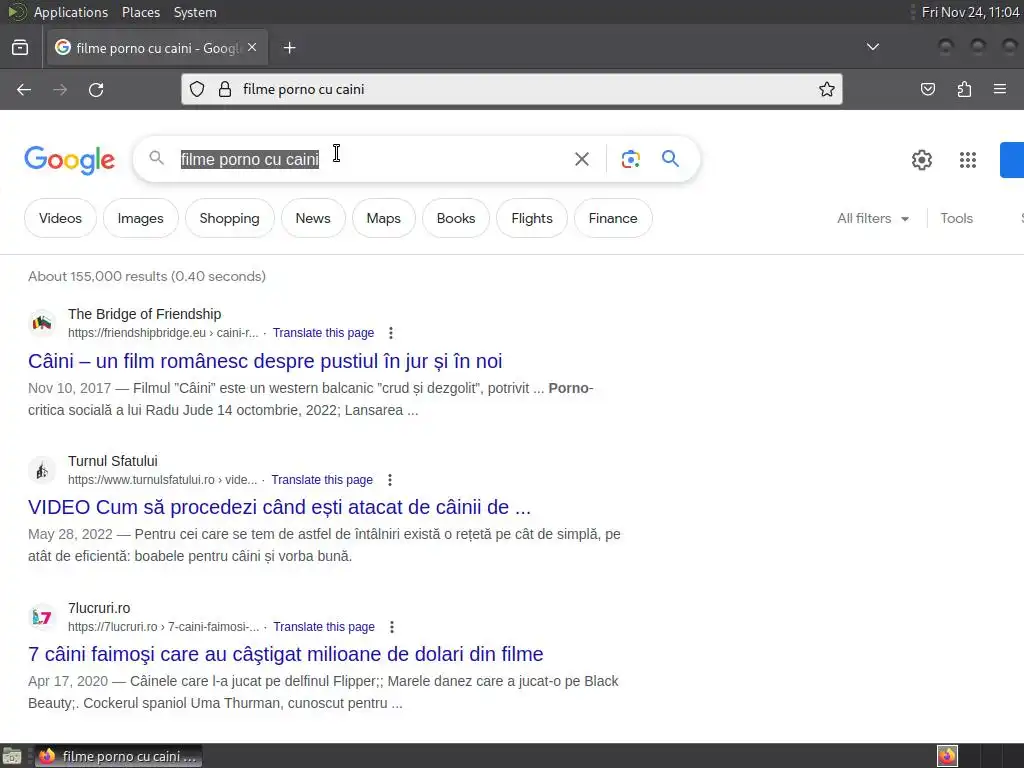Click the Google logo
The height and width of the screenshot is (768, 1024).
point(69,160)
